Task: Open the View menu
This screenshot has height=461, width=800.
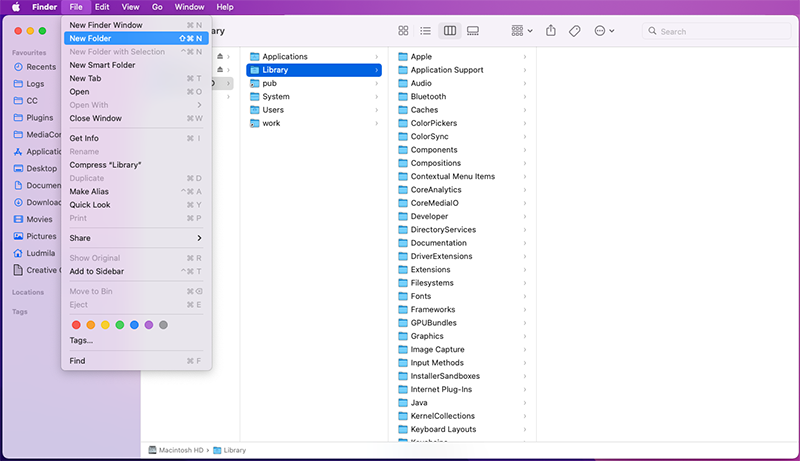Action: click(130, 7)
